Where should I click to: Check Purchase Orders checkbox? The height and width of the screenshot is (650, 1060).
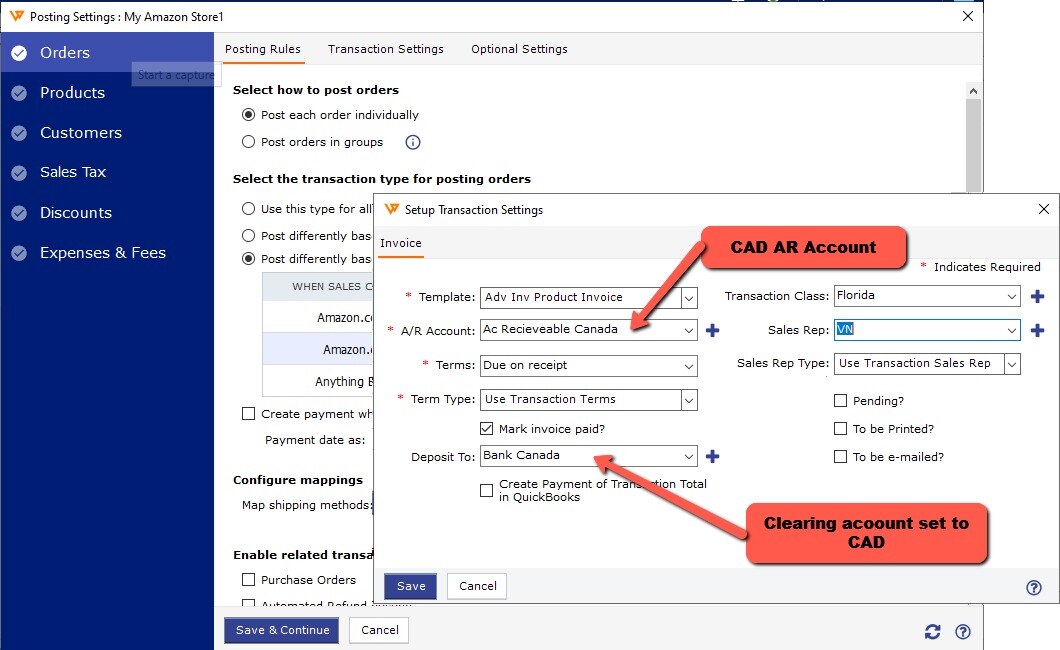click(249, 580)
